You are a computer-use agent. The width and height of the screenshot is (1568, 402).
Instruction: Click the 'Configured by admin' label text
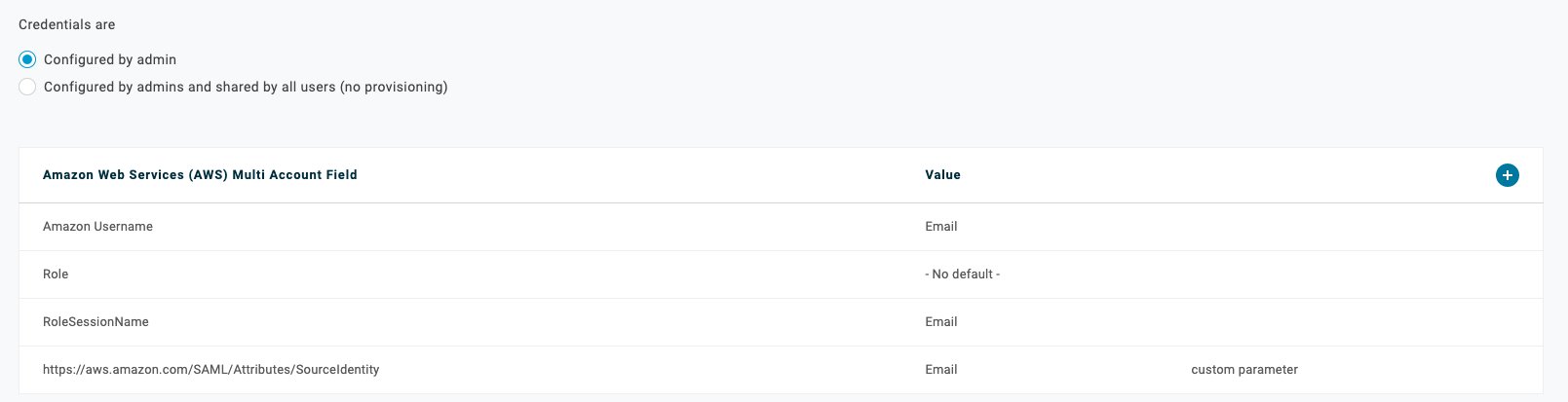point(110,59)
